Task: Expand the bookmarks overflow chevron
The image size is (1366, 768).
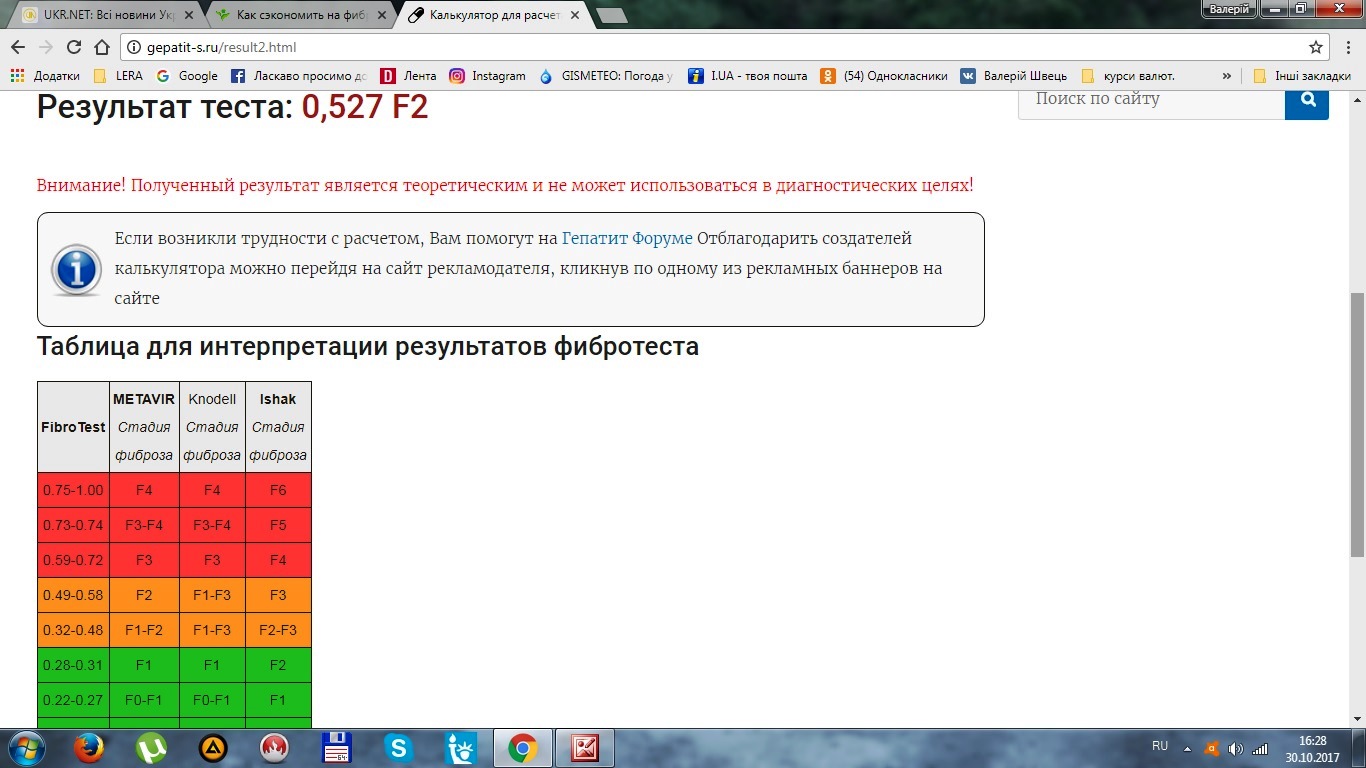Action: click(x=1227, y=76)
